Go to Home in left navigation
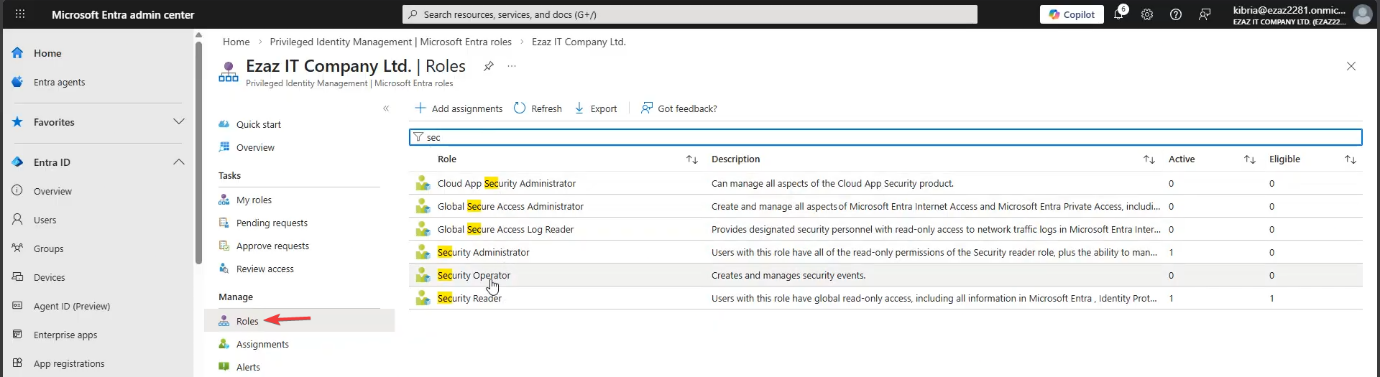This screenshot has width=1380, height=377. pos(48,53)
